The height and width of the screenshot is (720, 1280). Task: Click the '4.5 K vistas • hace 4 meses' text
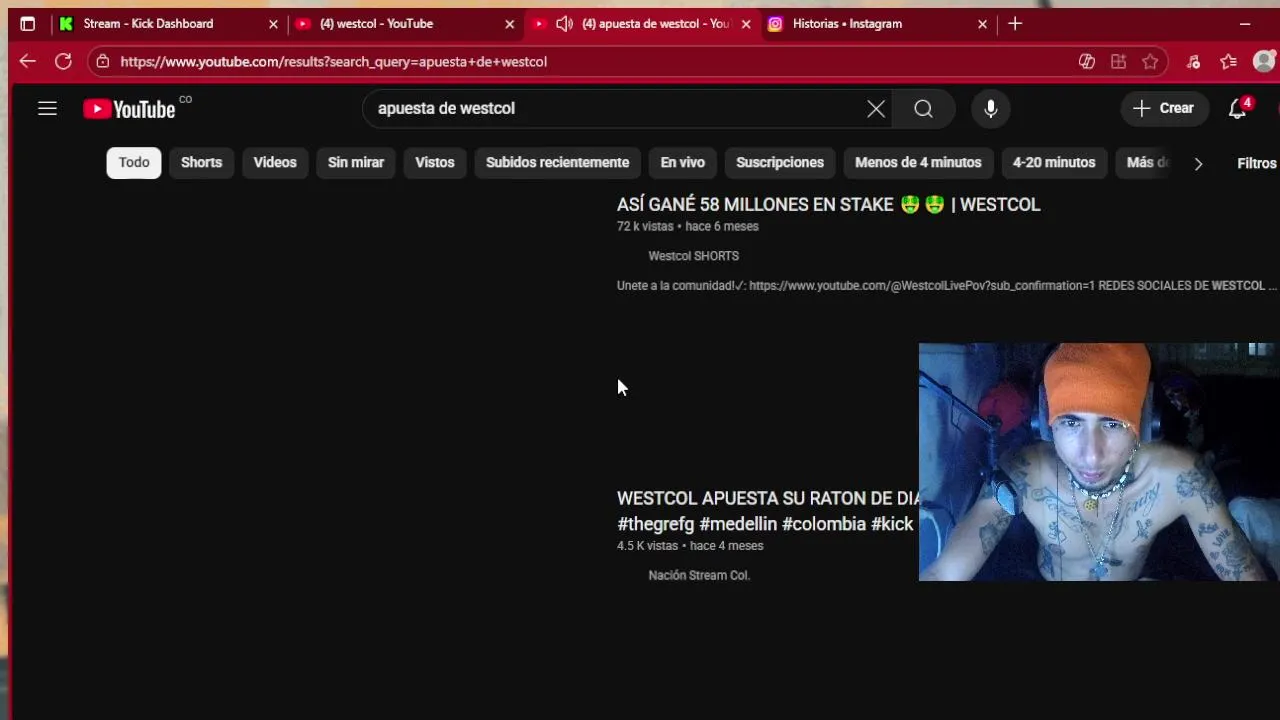point(690,546)
